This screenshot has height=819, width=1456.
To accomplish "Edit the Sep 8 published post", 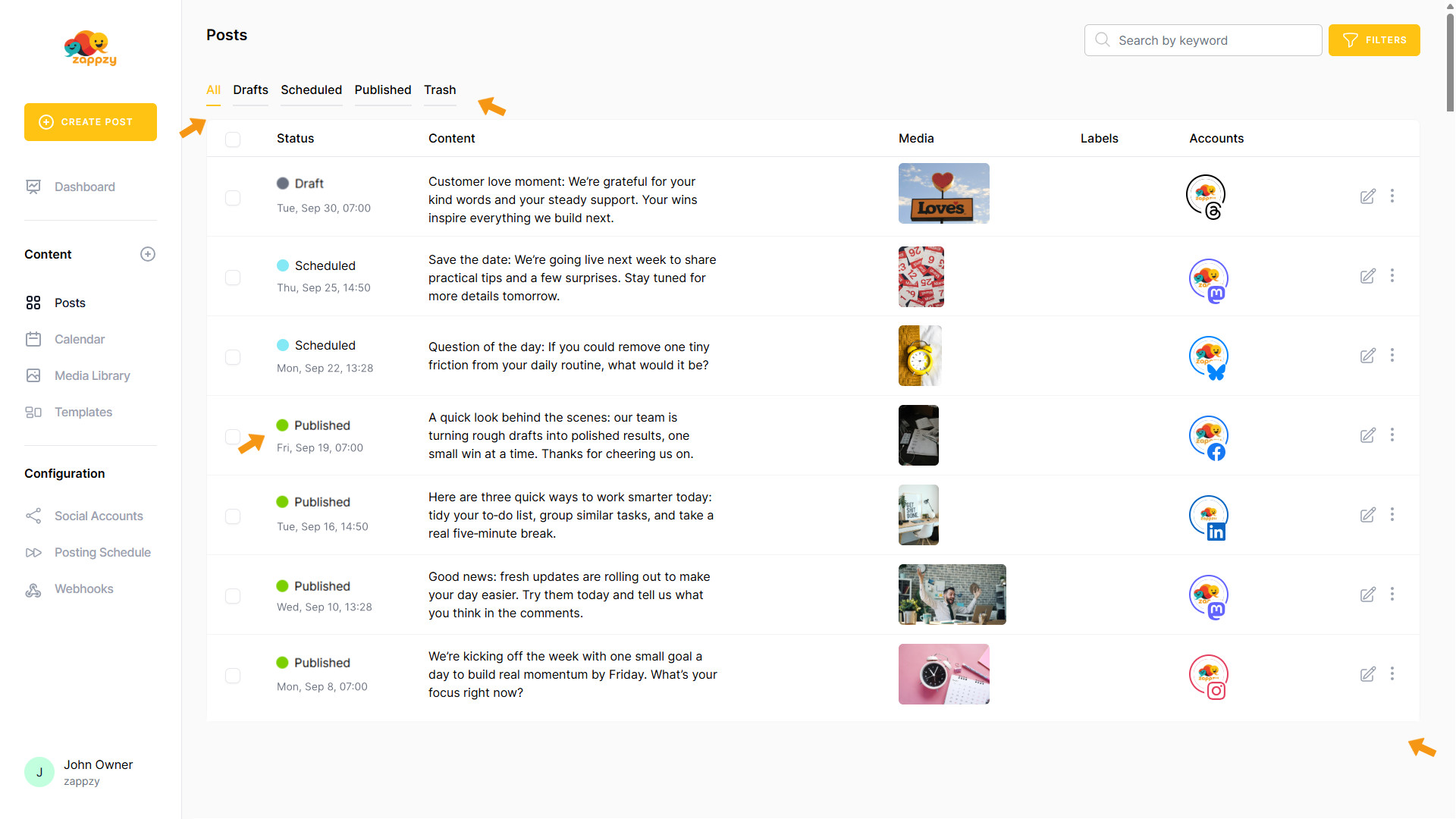I will coord(1367,674).
